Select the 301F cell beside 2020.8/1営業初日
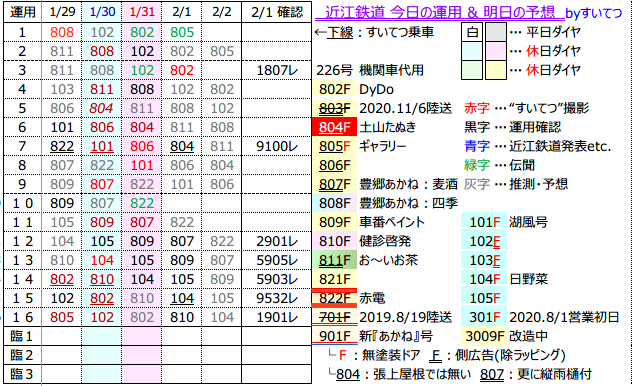Viewport: 632px width, 386px height. click(x=484, y=318)
